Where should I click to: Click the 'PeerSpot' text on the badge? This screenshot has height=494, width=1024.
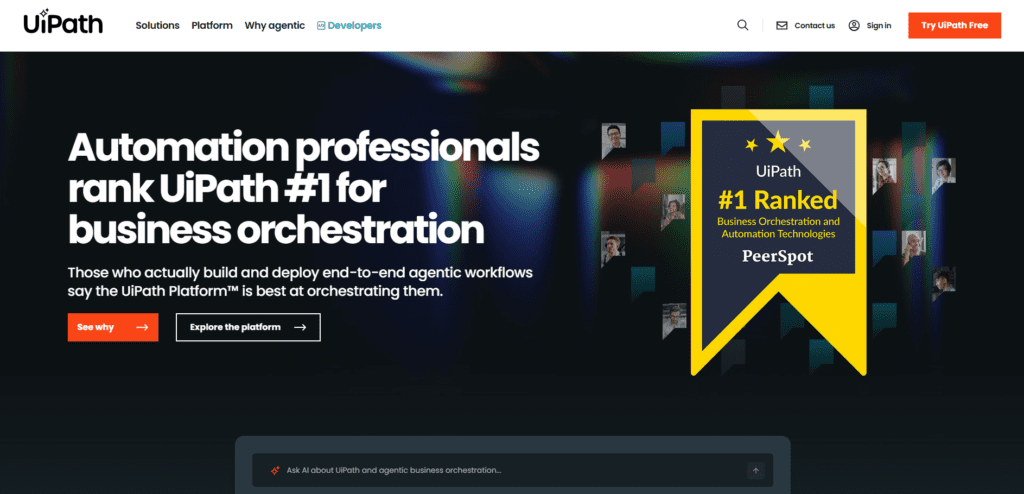tap(778, 256)
